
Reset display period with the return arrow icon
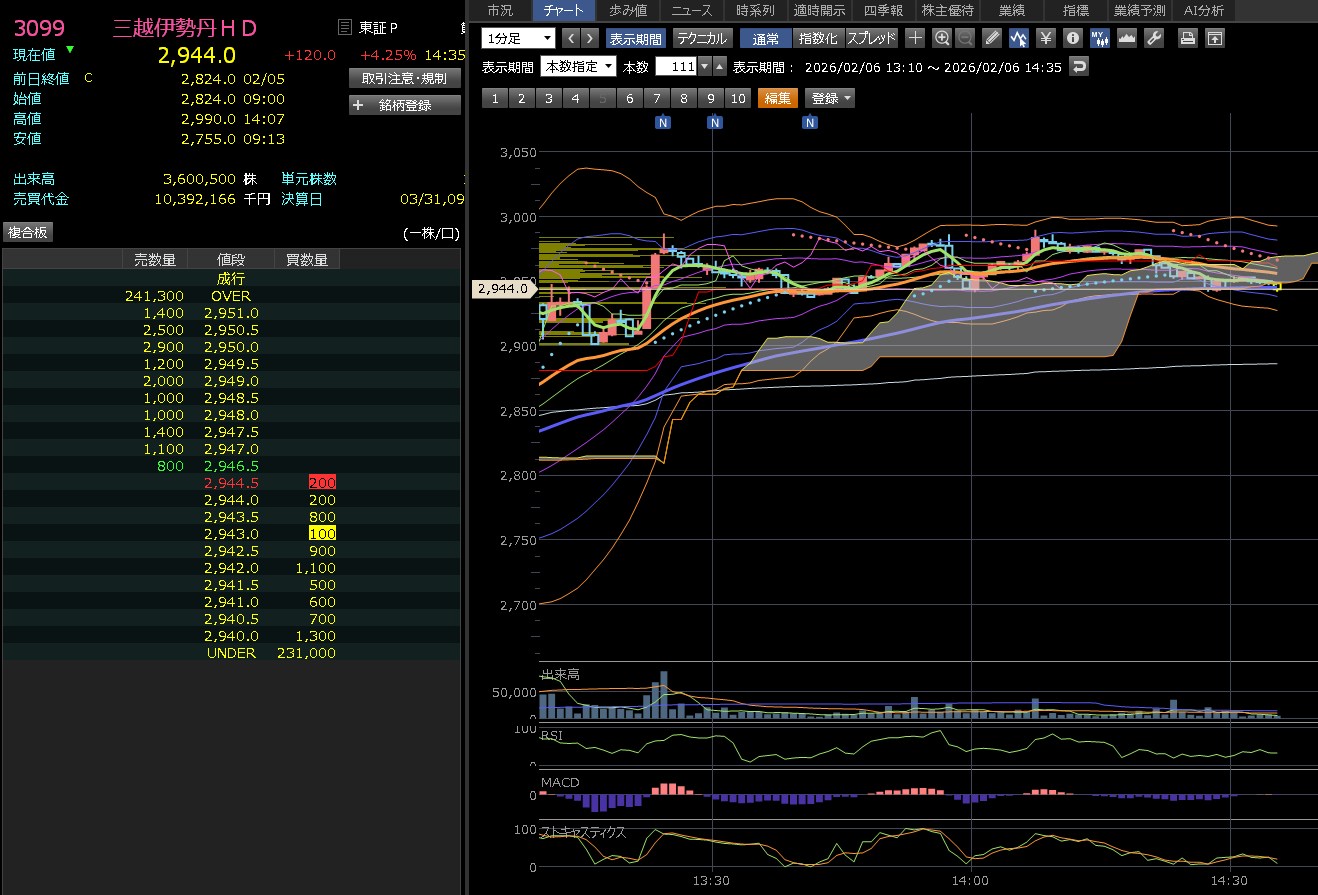pos(1078,67)
